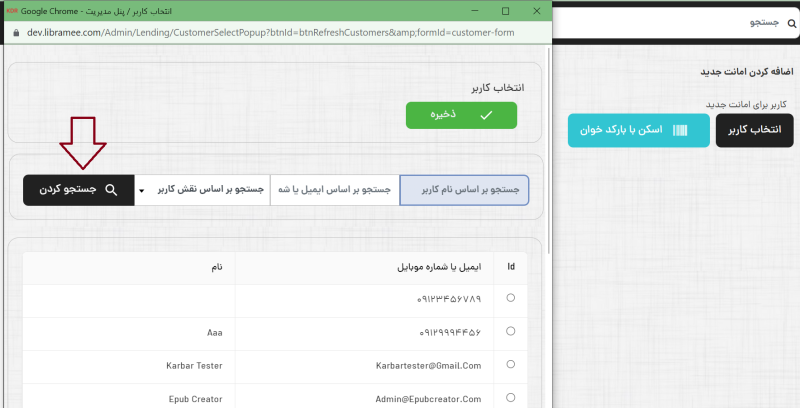
Task: Click the magnifier icon on the جستجو کردن button
Action: (x=111, y=189)
